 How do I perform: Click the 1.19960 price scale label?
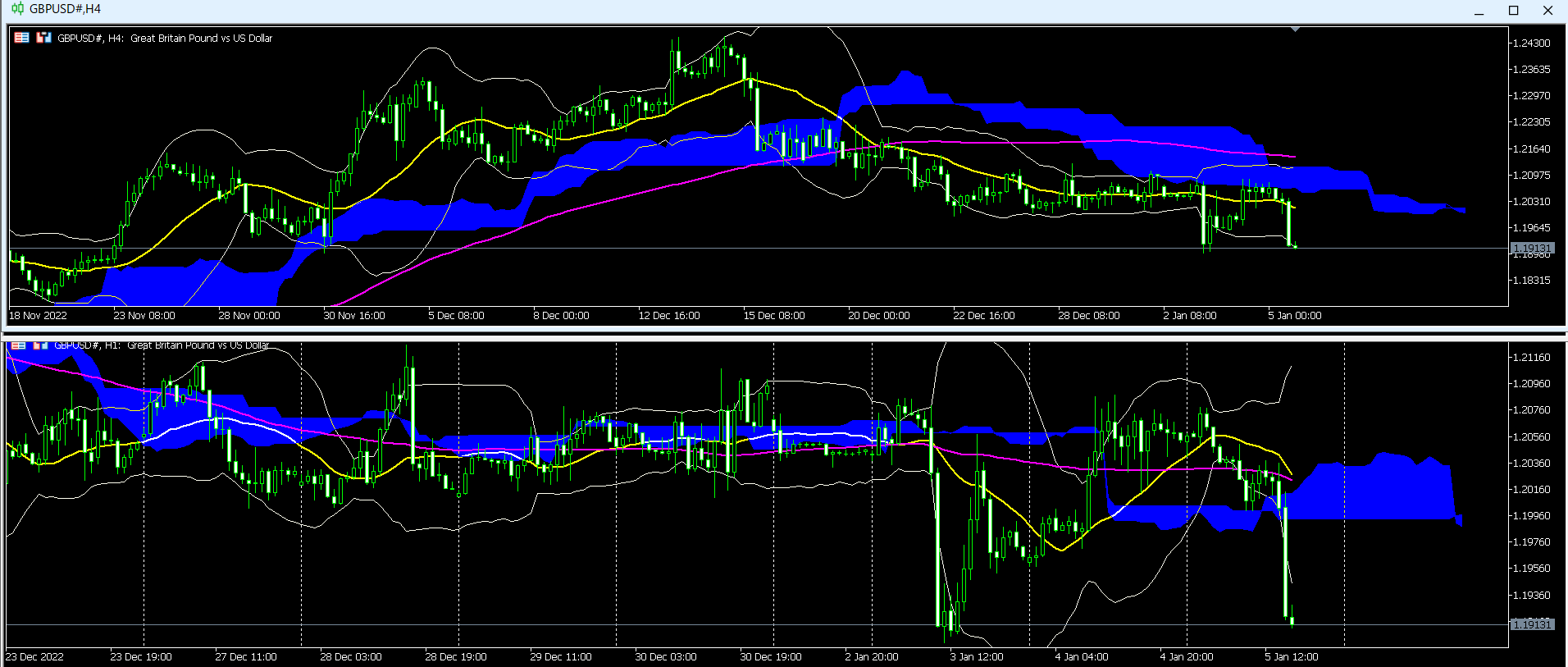point(1532,516)
